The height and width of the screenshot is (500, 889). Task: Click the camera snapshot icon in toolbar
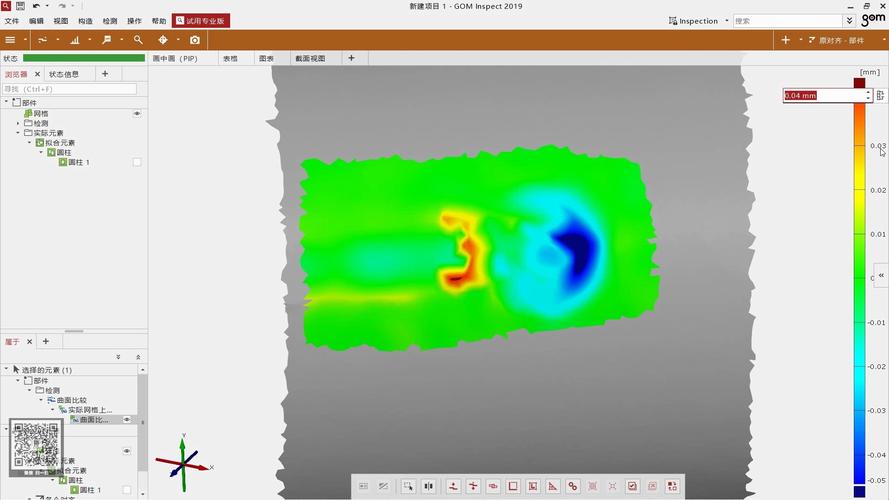(195, 40)
